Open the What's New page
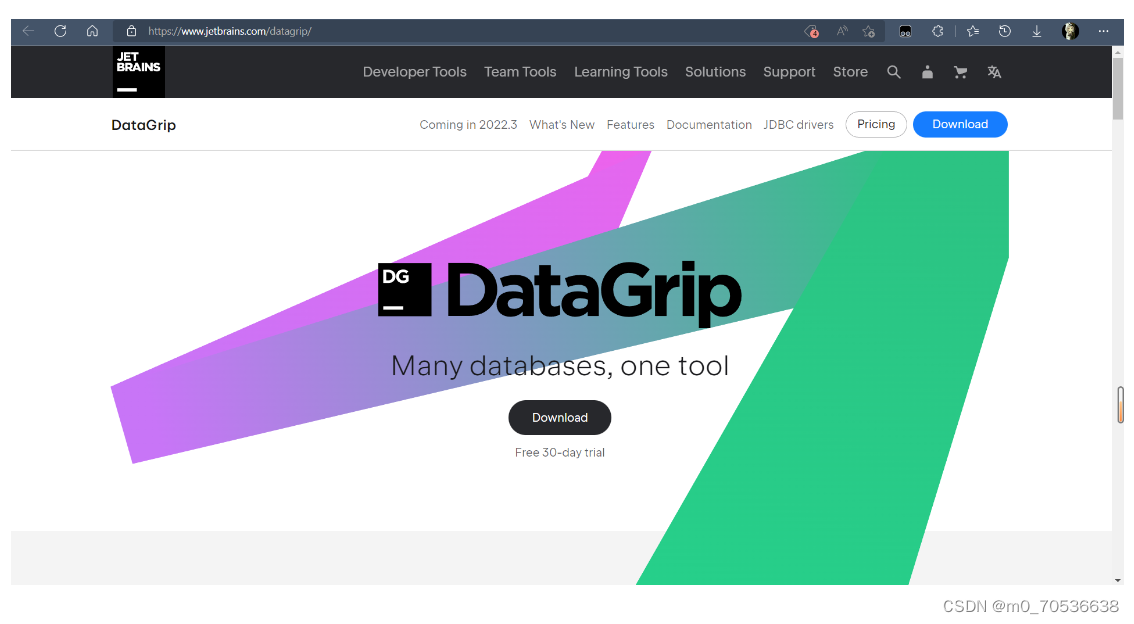 [x=562, y=125]
